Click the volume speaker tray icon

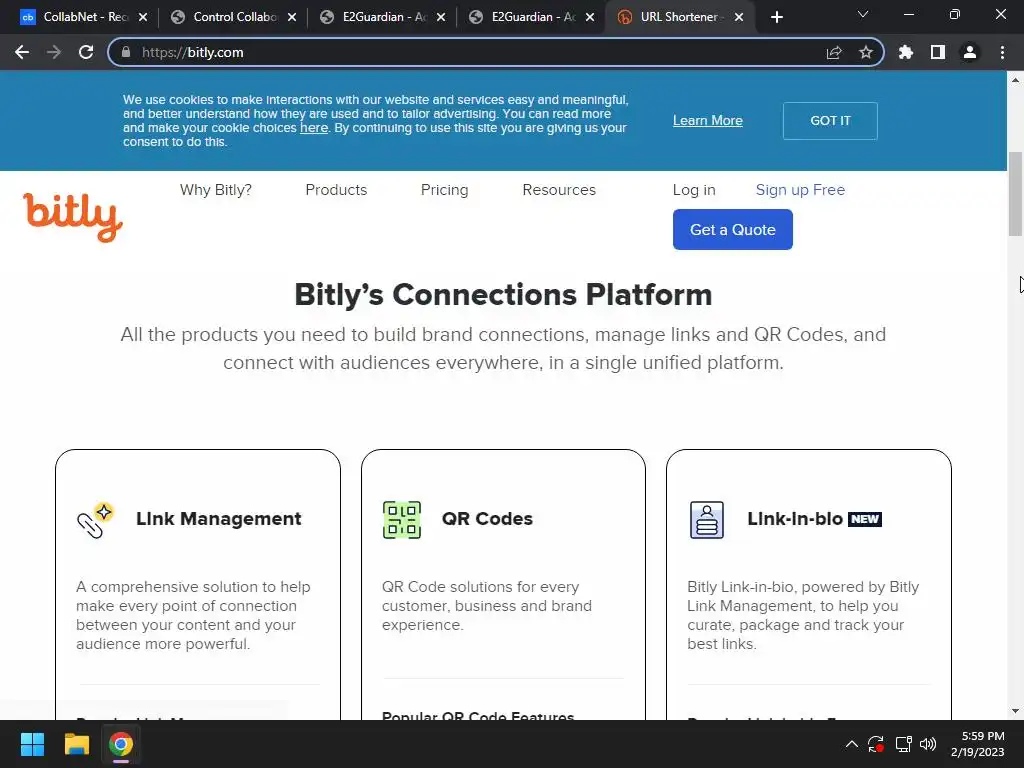tap(928, 744)
